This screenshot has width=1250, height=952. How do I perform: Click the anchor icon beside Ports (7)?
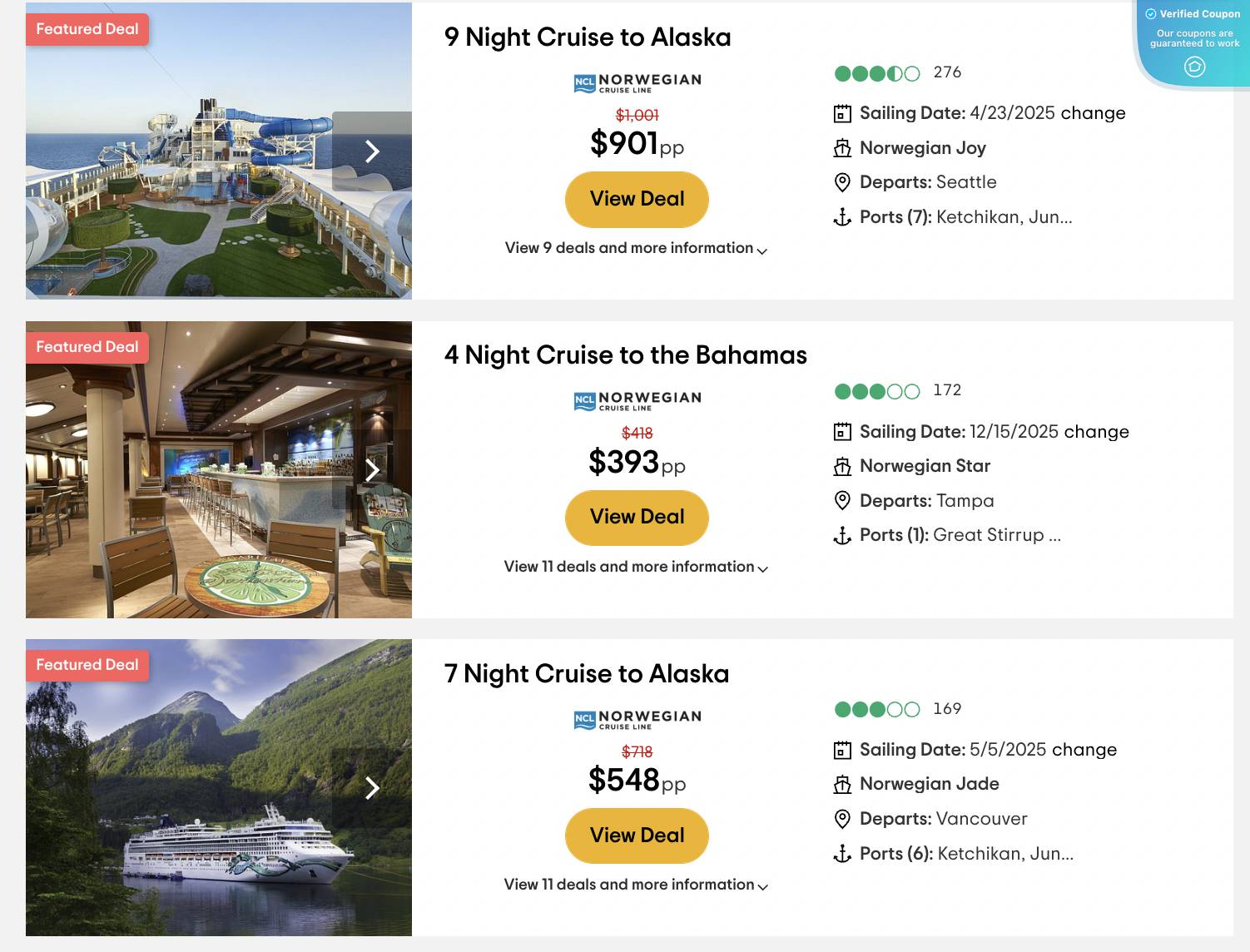click(x=842, y=217)
